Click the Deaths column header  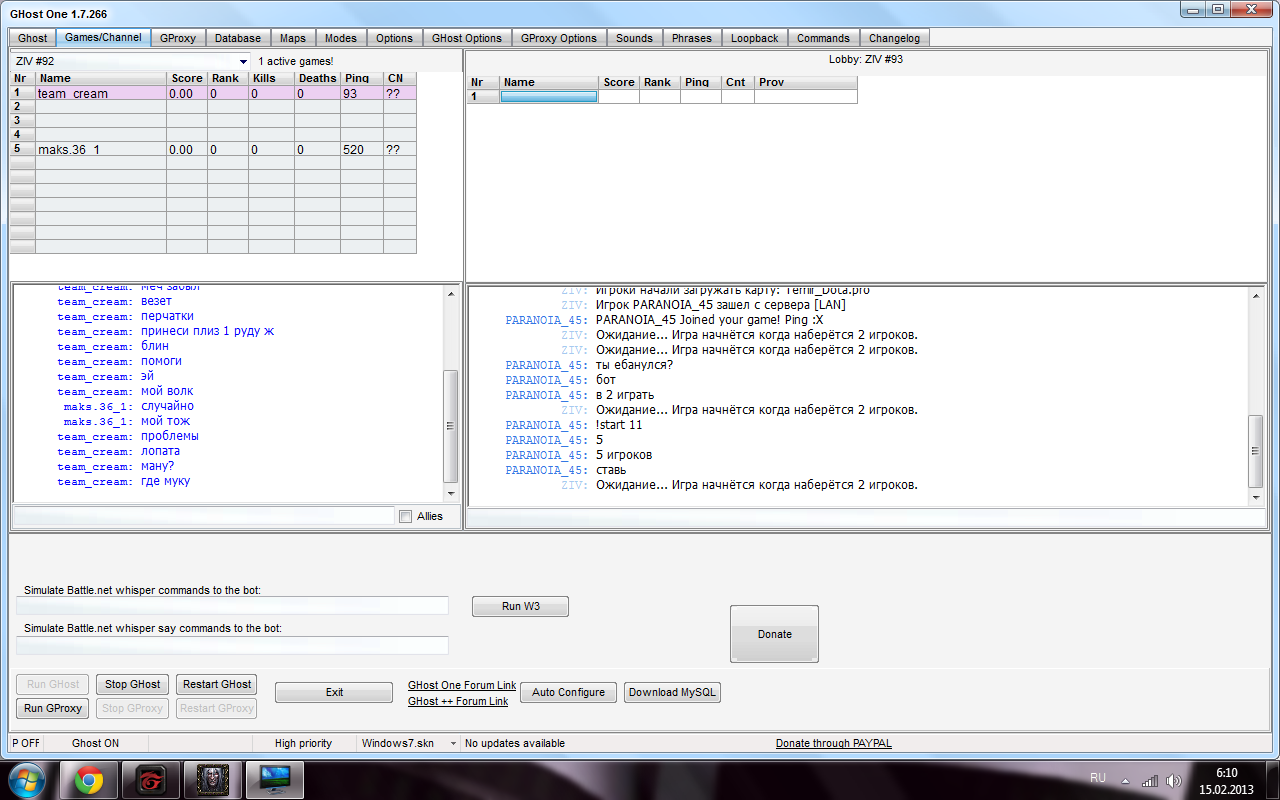317,78
